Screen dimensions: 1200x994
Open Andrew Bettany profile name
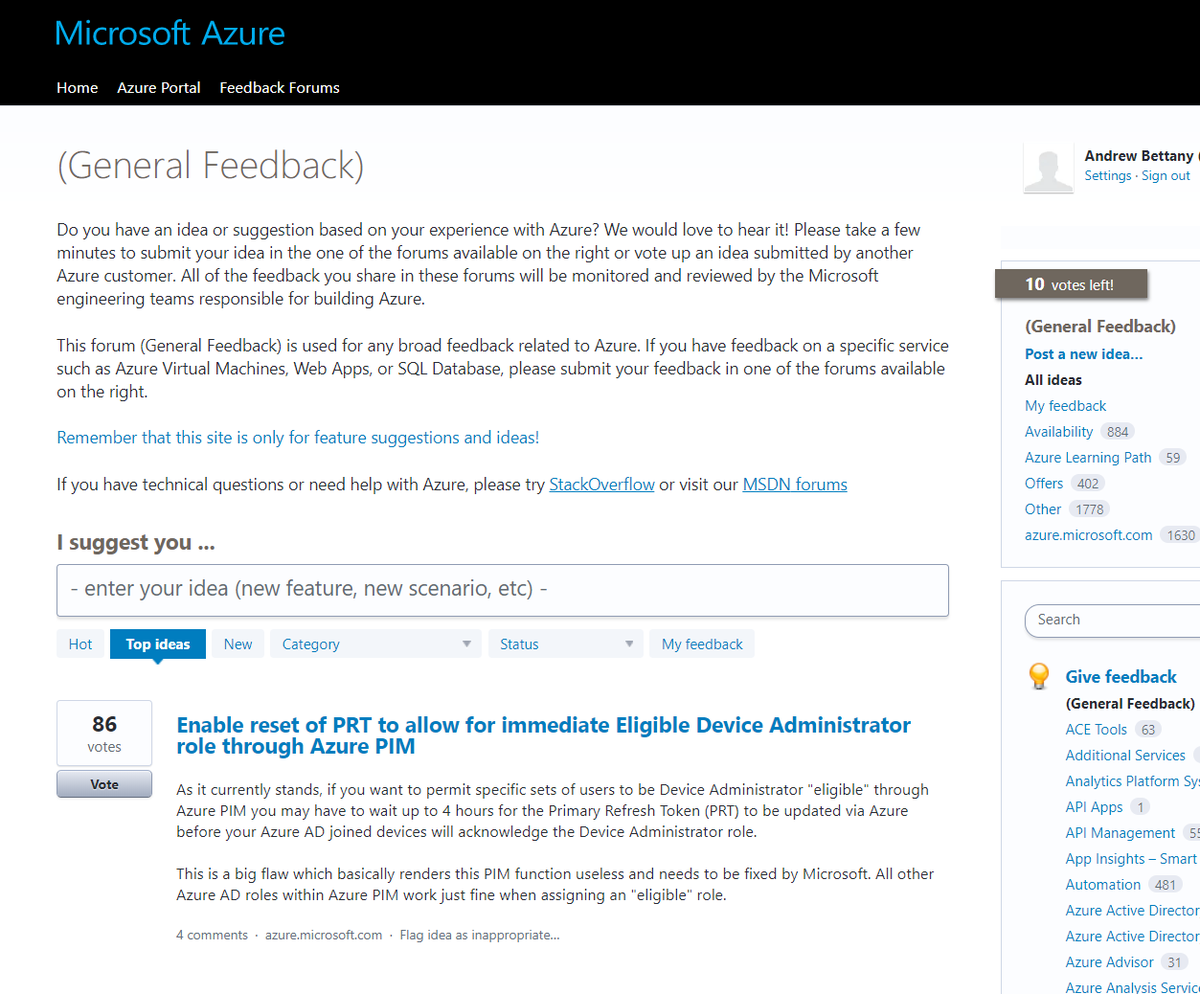1140,156
